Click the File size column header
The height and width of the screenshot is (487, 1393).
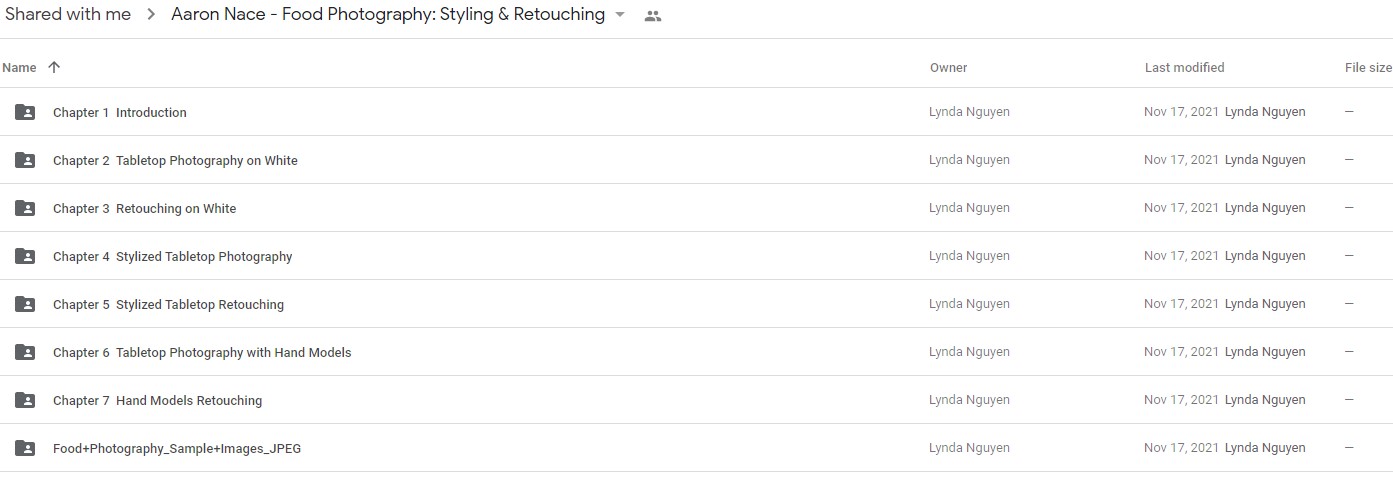click(x=1368, y=68)
